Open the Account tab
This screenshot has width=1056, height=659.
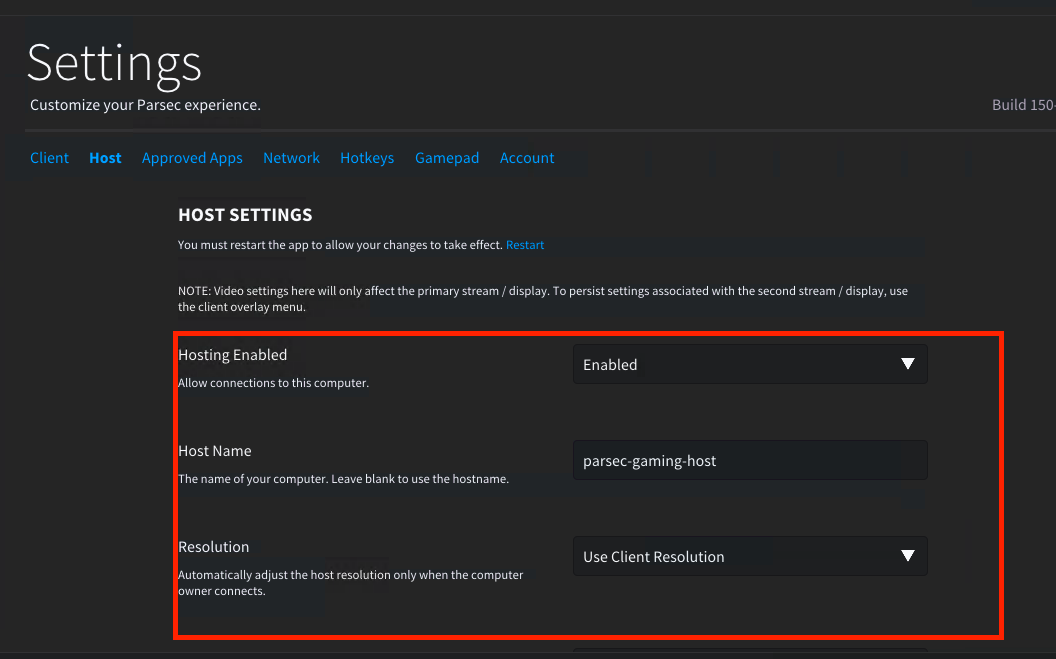[x=527, y=158]
